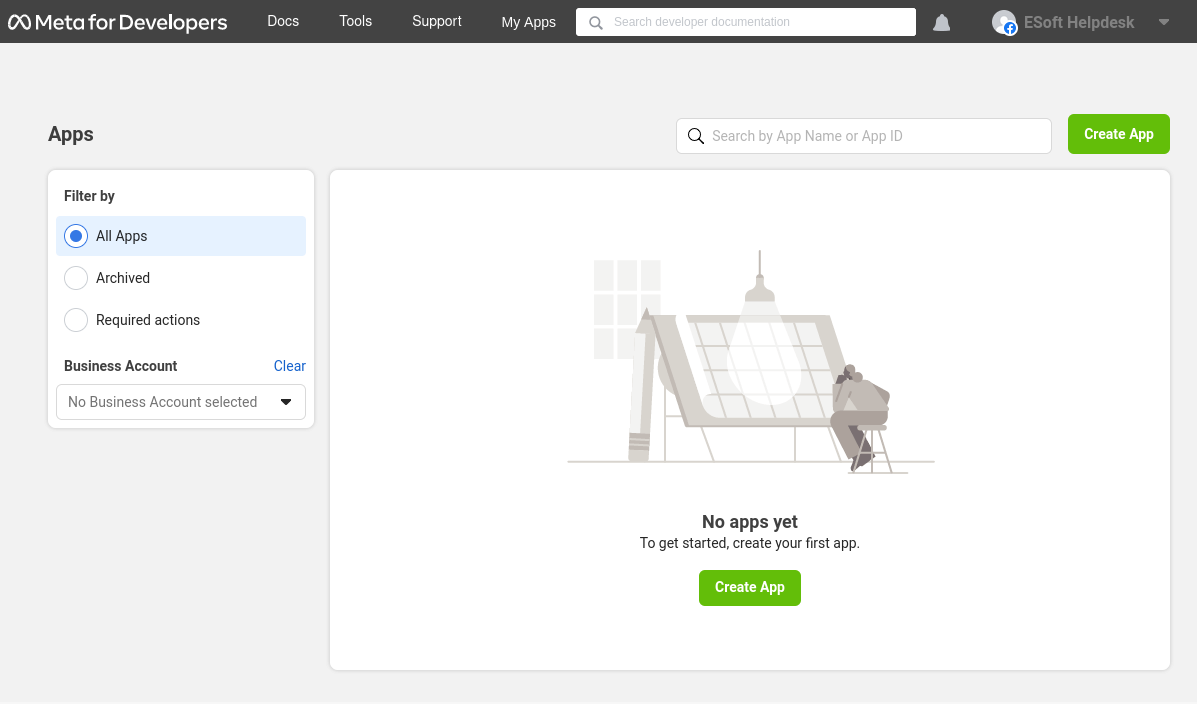Screen dimensions: 1197x704
Task: Focus the Search by App Name field
Action: [875, 136]
